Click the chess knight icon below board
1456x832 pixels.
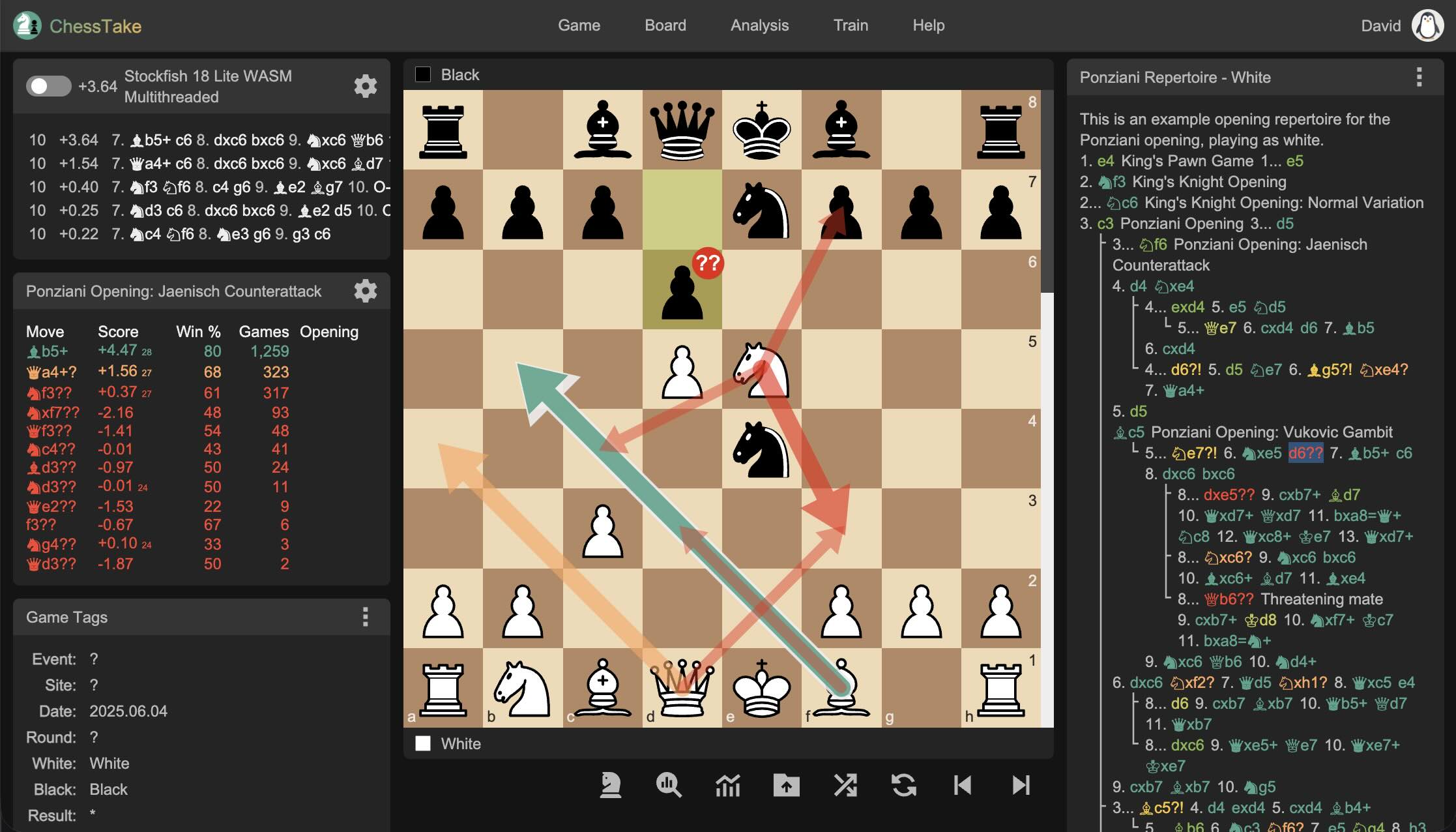pyautogui.click(x=610, y=785)
